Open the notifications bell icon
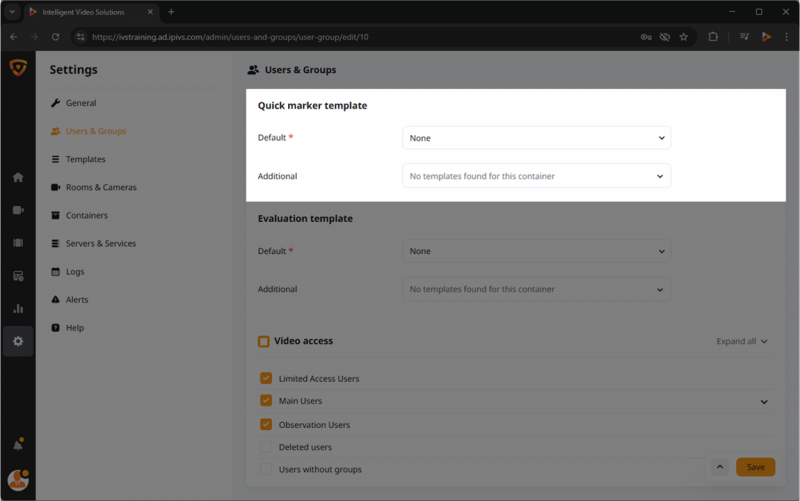The image size is (800, 501). (x=18, y=445)
